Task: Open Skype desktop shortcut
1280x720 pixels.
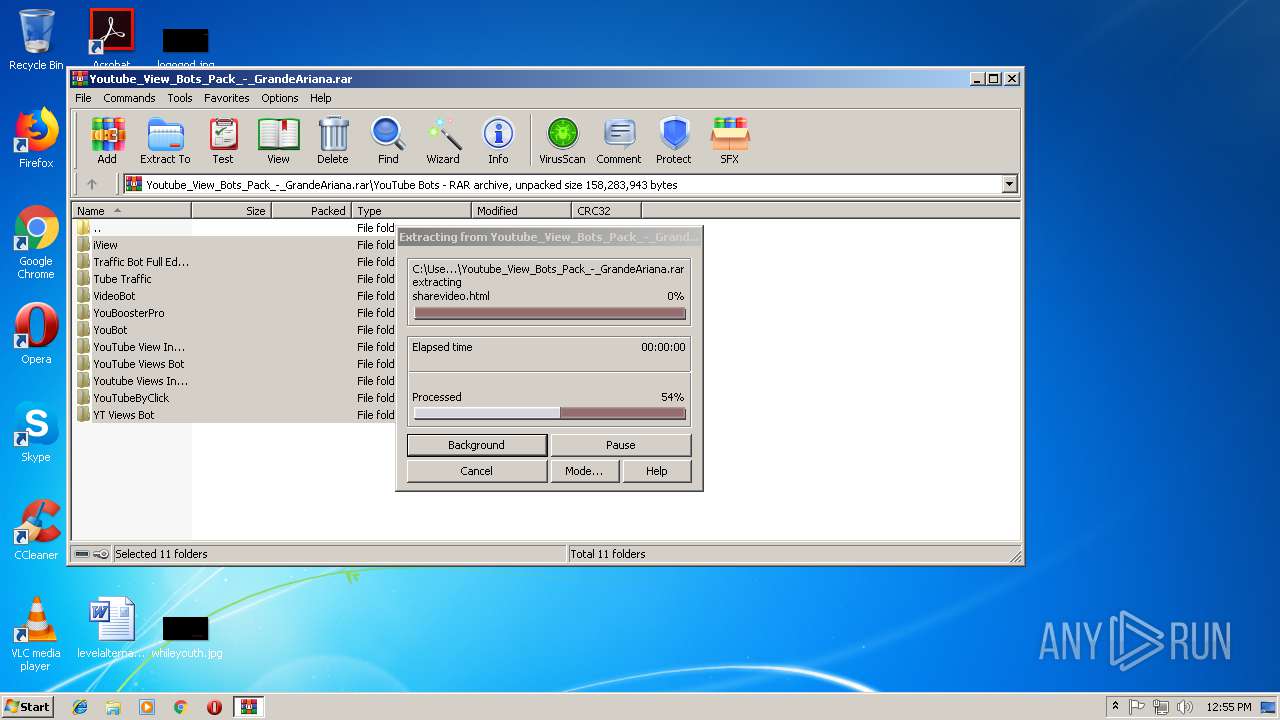Action: (x=36, y=432)
